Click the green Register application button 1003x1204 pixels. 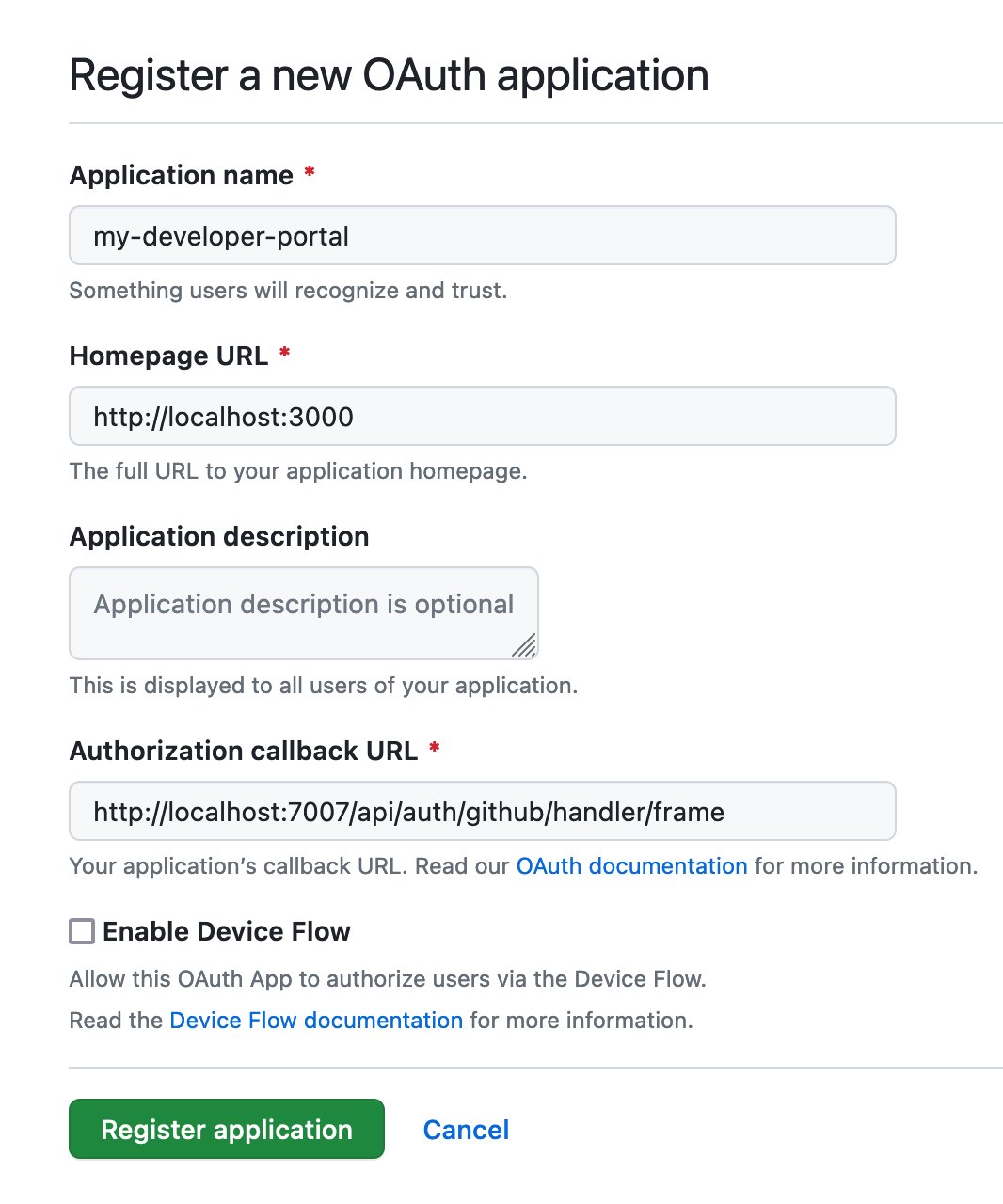pos(227,1129)
